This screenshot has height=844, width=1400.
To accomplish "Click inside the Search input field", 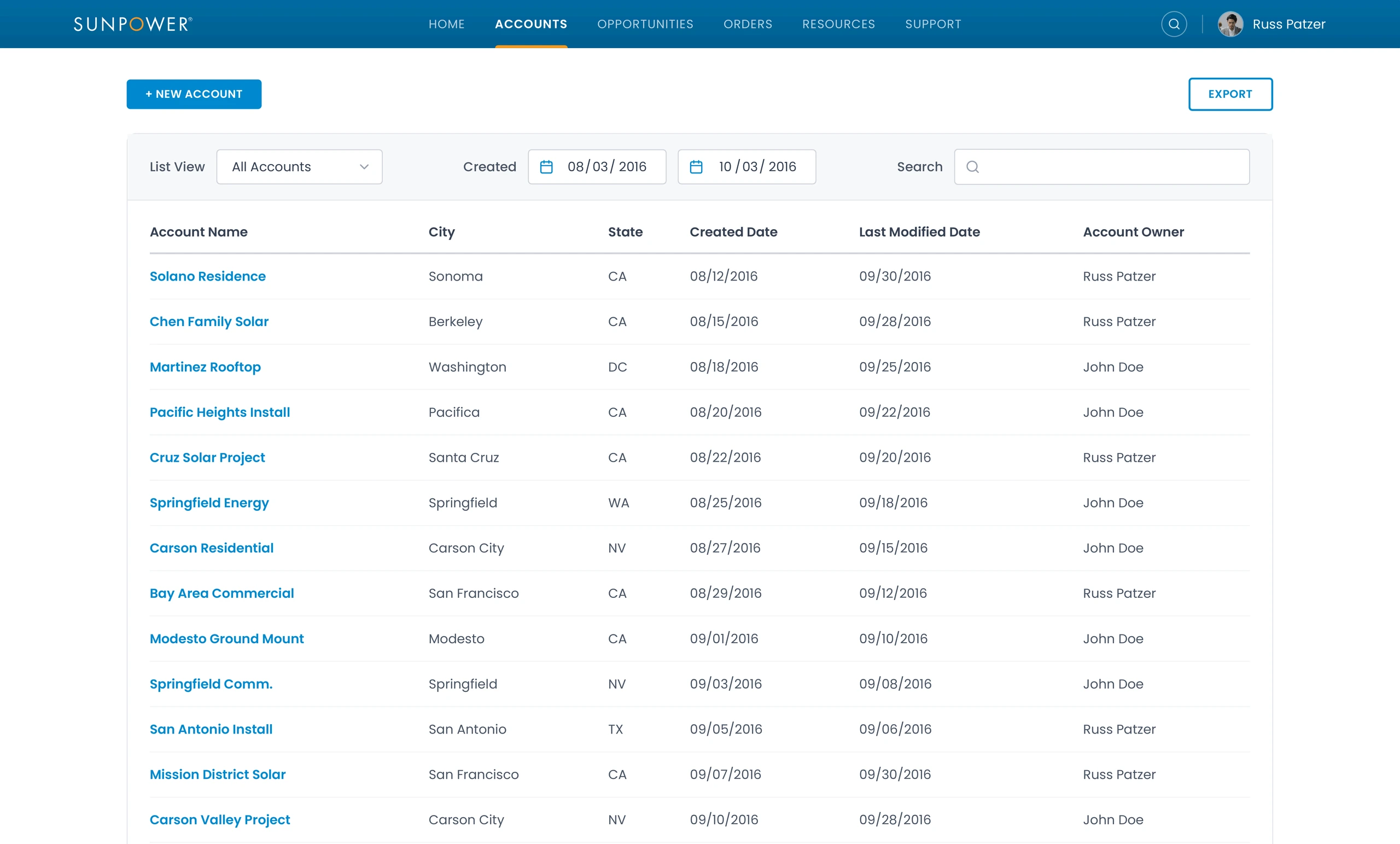I will click(1102, 166).
